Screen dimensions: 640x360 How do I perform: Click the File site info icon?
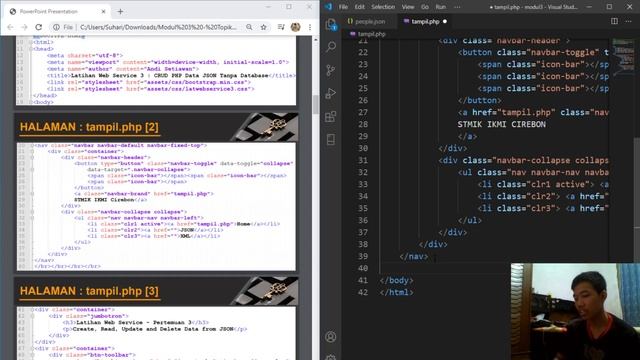pyautogui.click(x=62, y=27)
